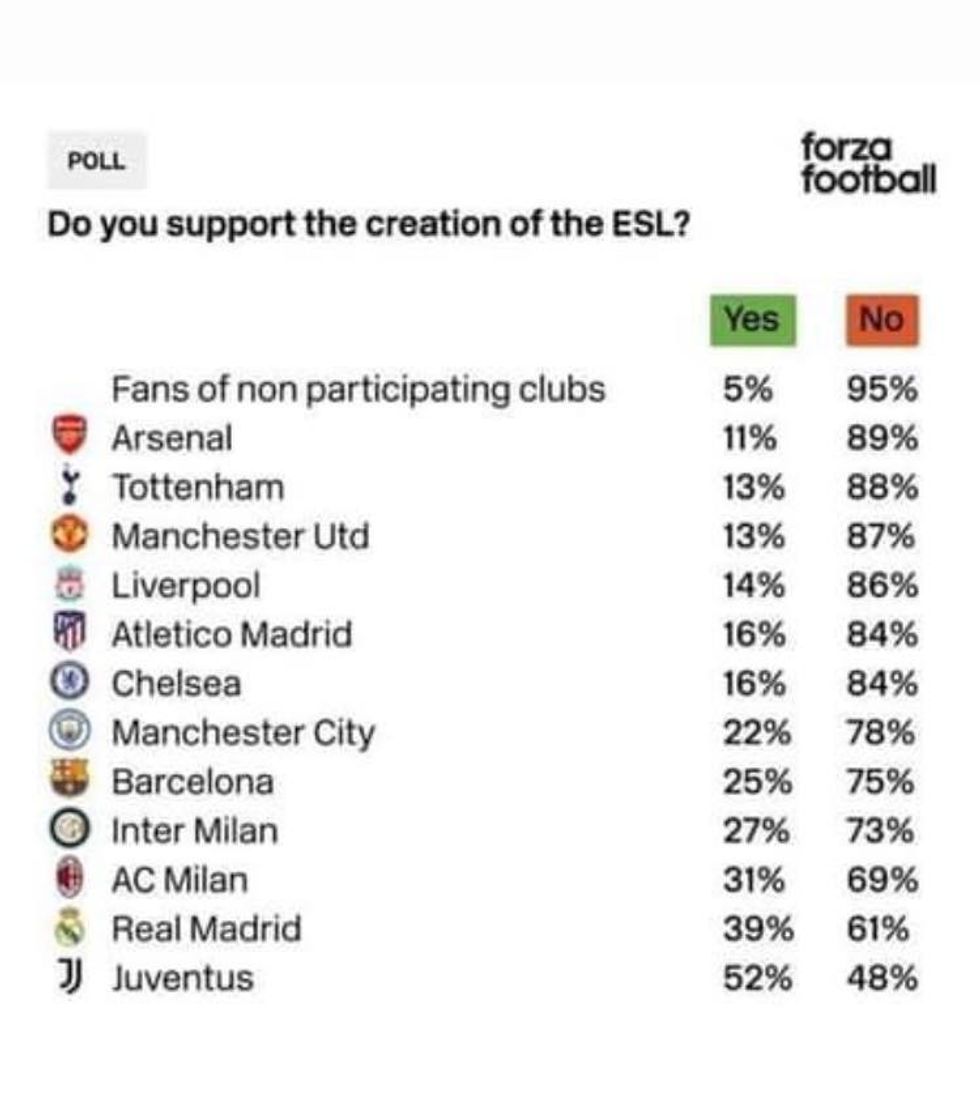Open the forza football logo
Viewport: 980px width, 1116px height.
(x=868, y=164)
